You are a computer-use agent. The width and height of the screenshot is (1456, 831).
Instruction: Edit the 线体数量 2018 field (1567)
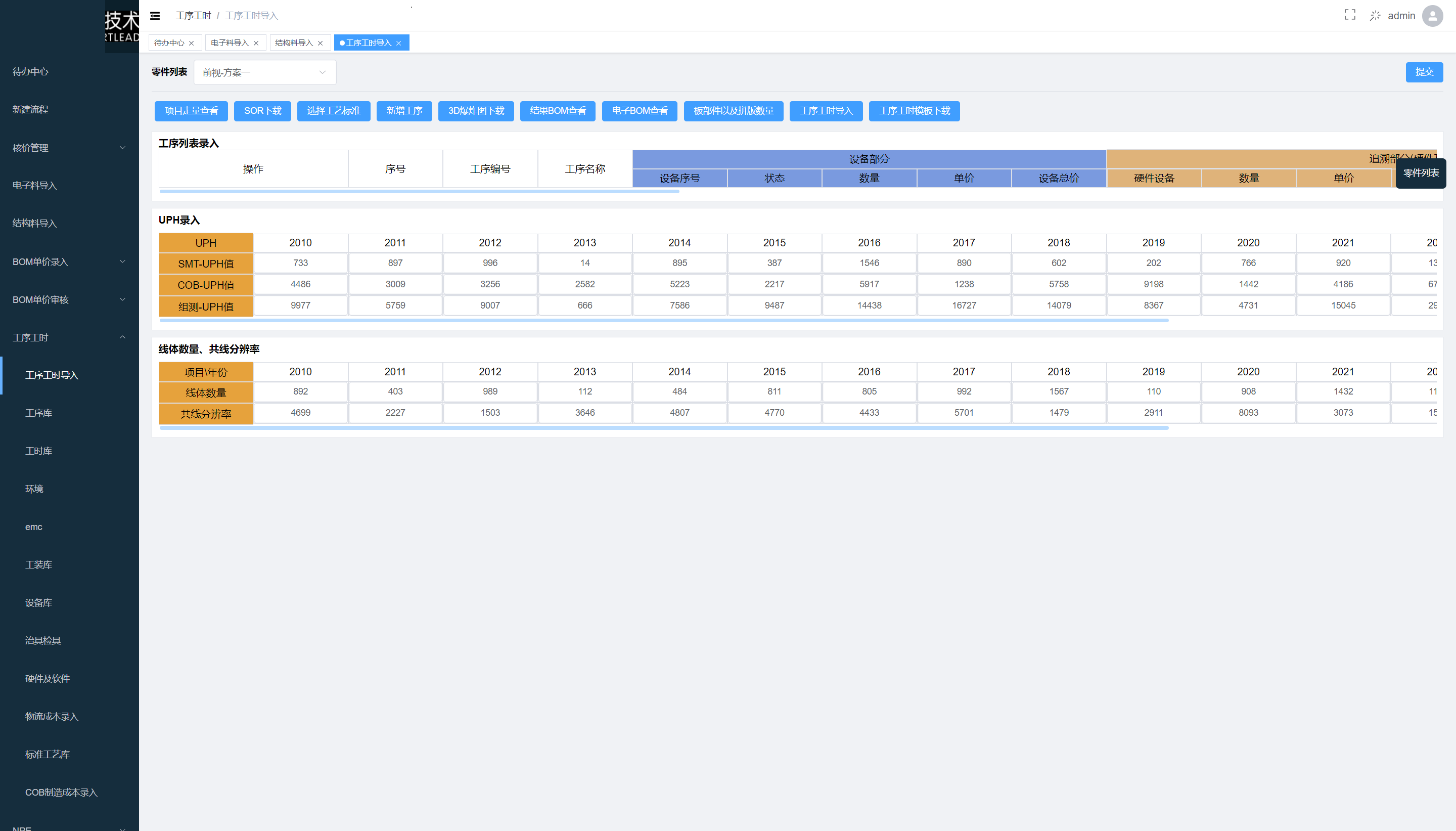coord(1059,391)
